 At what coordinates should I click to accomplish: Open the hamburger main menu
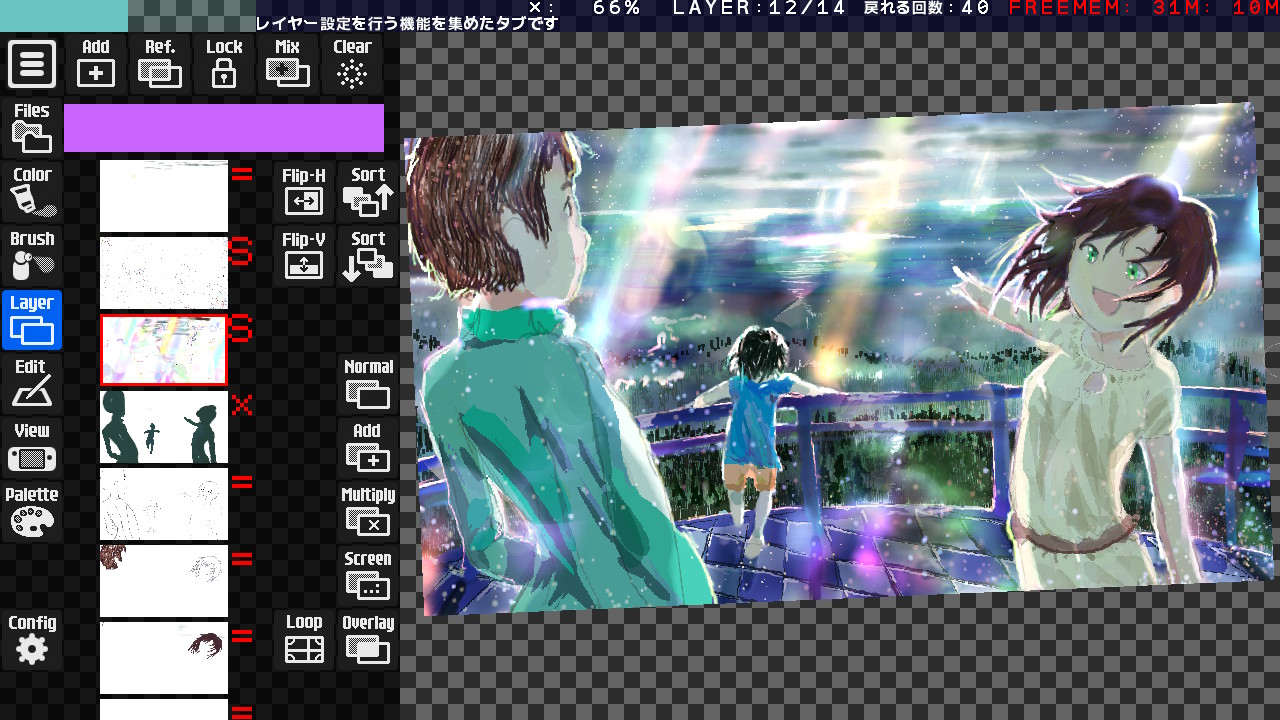[x=32, y=64]
